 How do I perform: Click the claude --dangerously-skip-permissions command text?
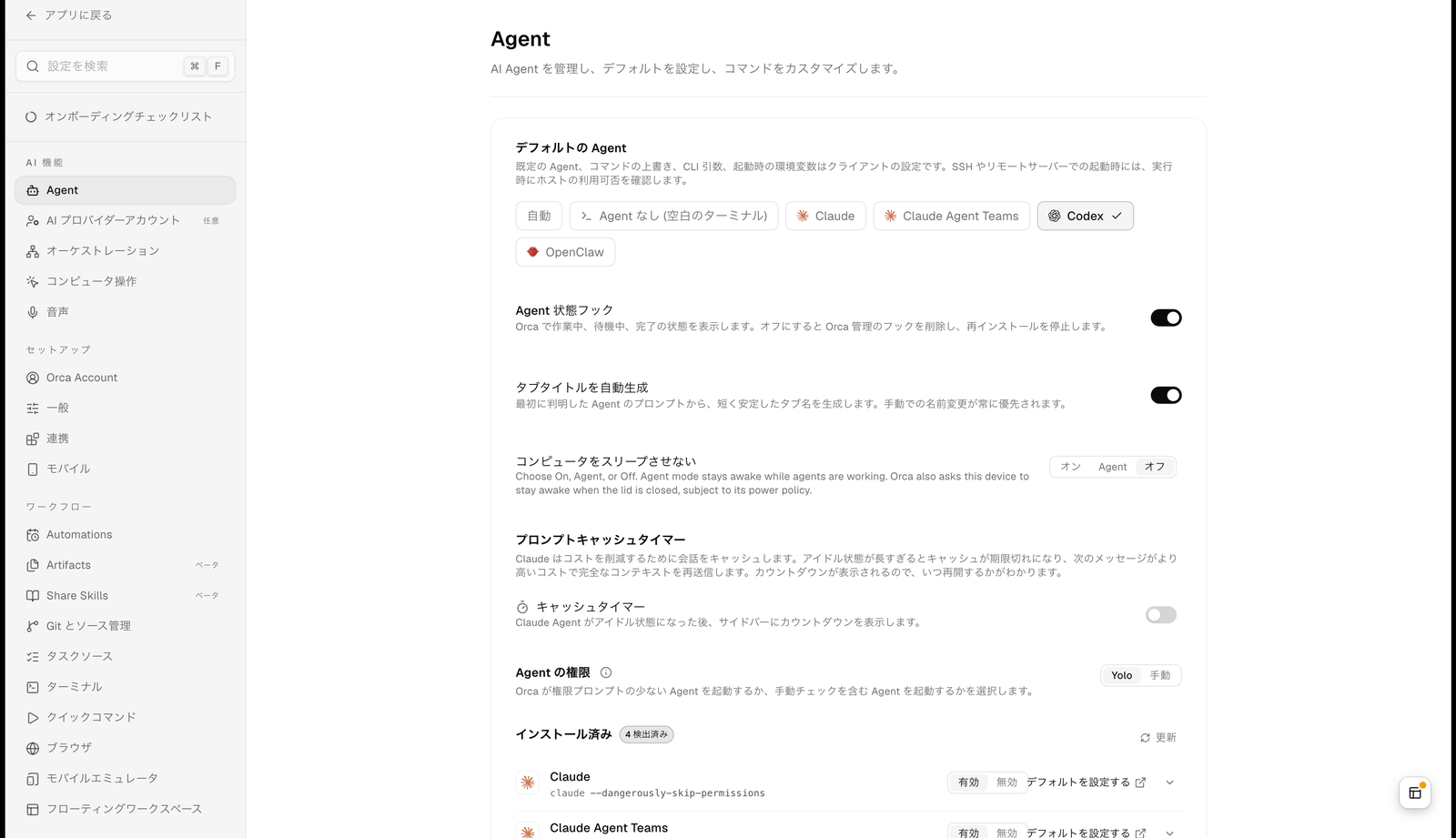click(x=657, y=793)
